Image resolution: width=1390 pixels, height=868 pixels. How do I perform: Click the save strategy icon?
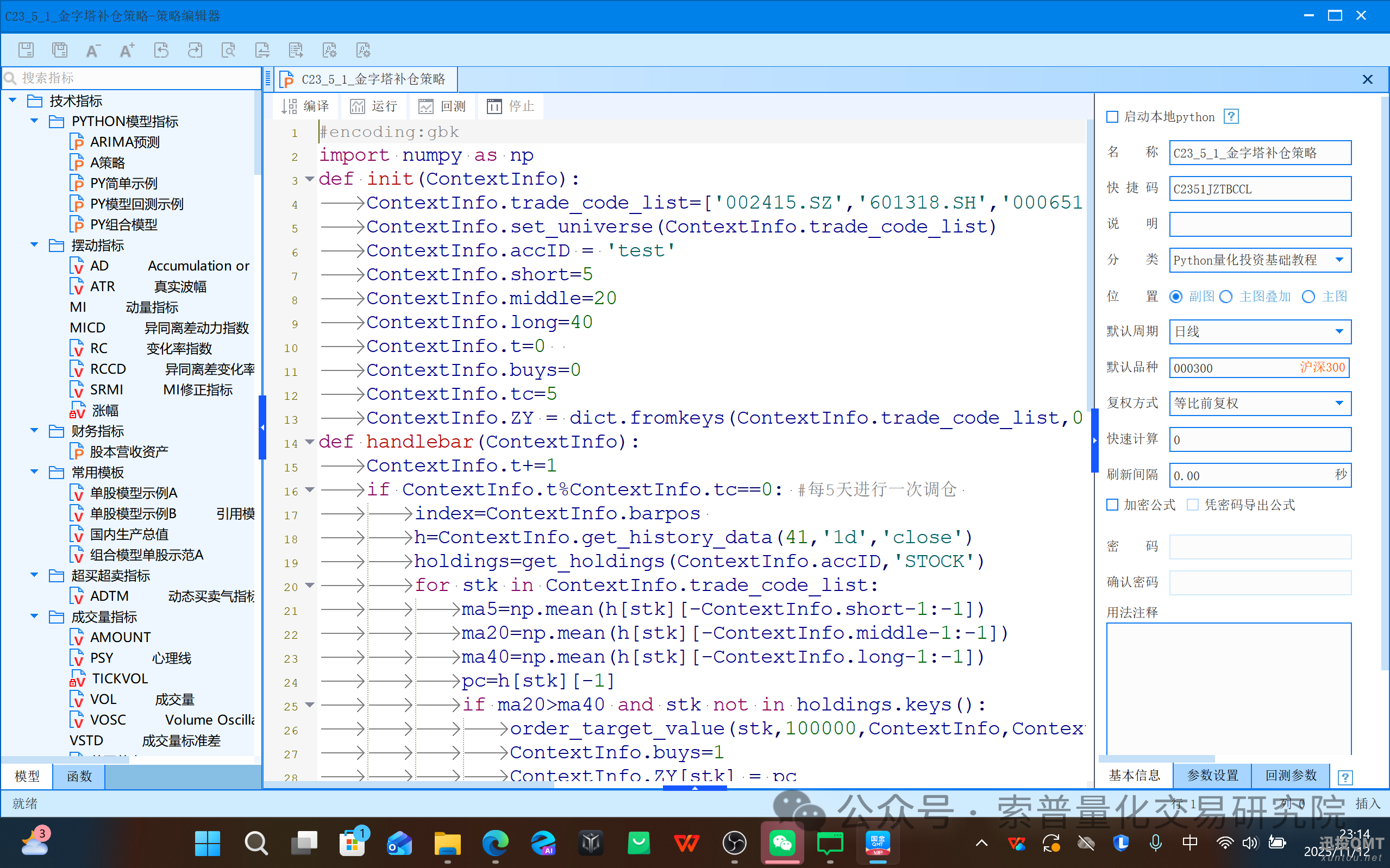26,50
